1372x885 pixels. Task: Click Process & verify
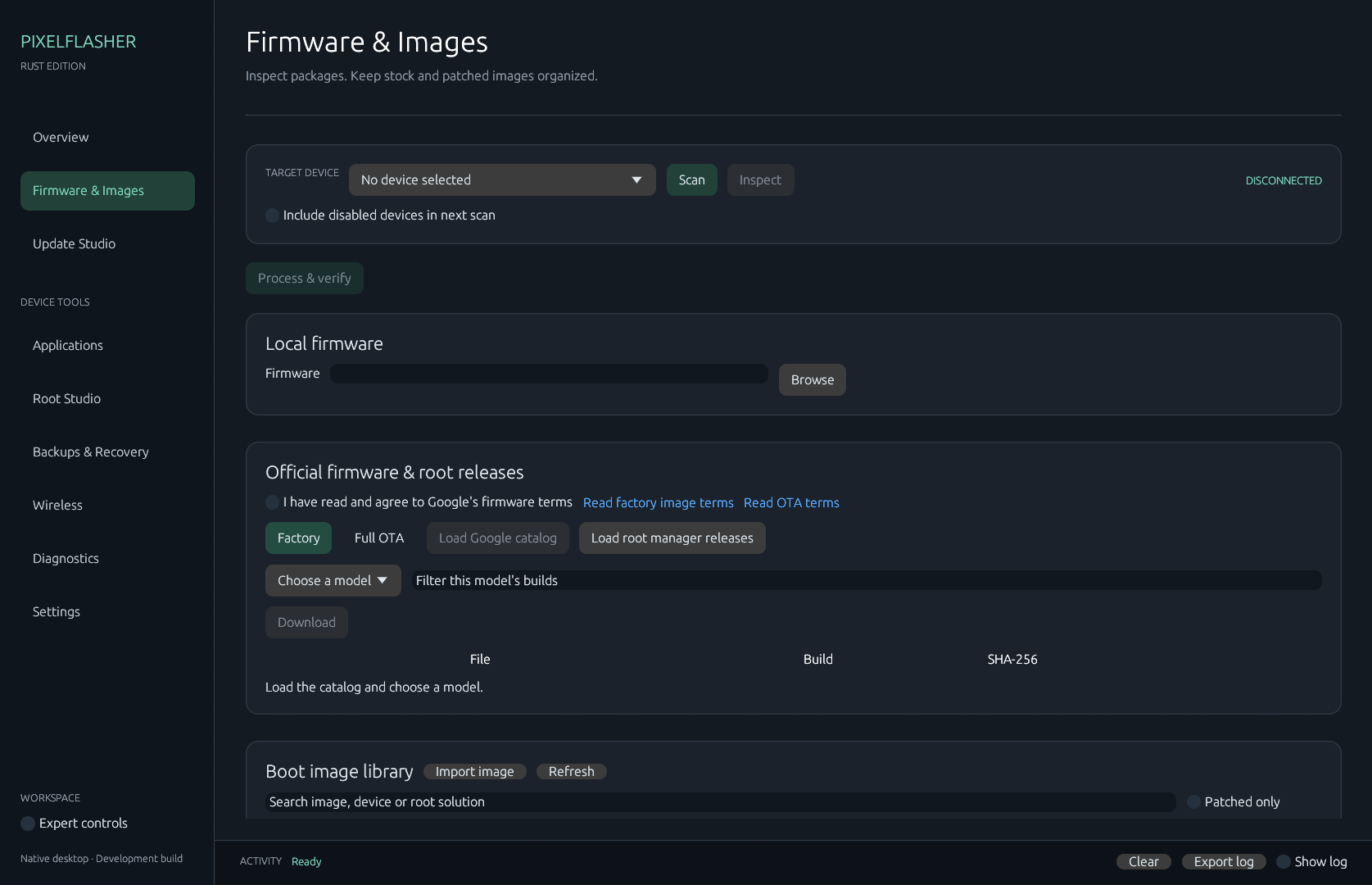pyautogui.click(x=305, y=279)
